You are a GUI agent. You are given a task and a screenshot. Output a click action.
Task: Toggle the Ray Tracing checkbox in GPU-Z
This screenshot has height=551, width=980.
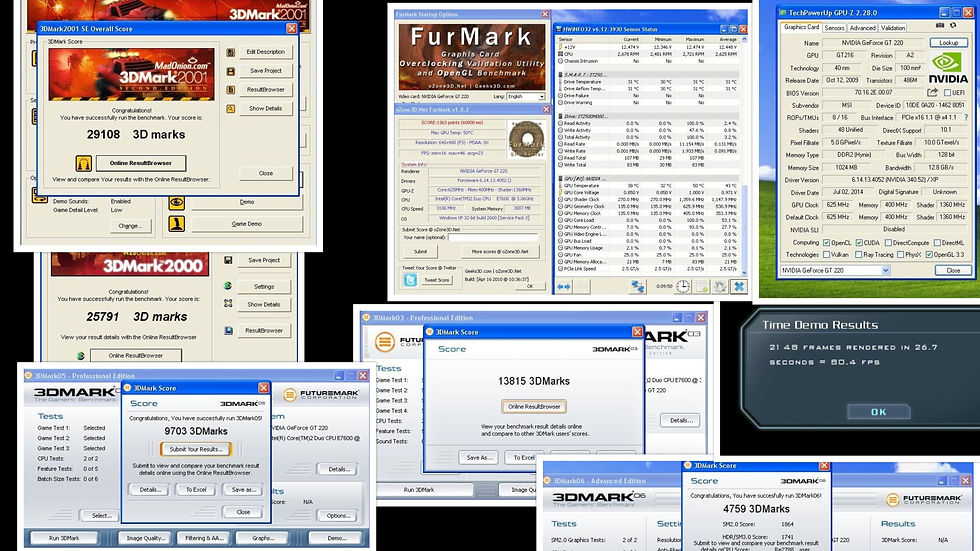pos(859,255)
